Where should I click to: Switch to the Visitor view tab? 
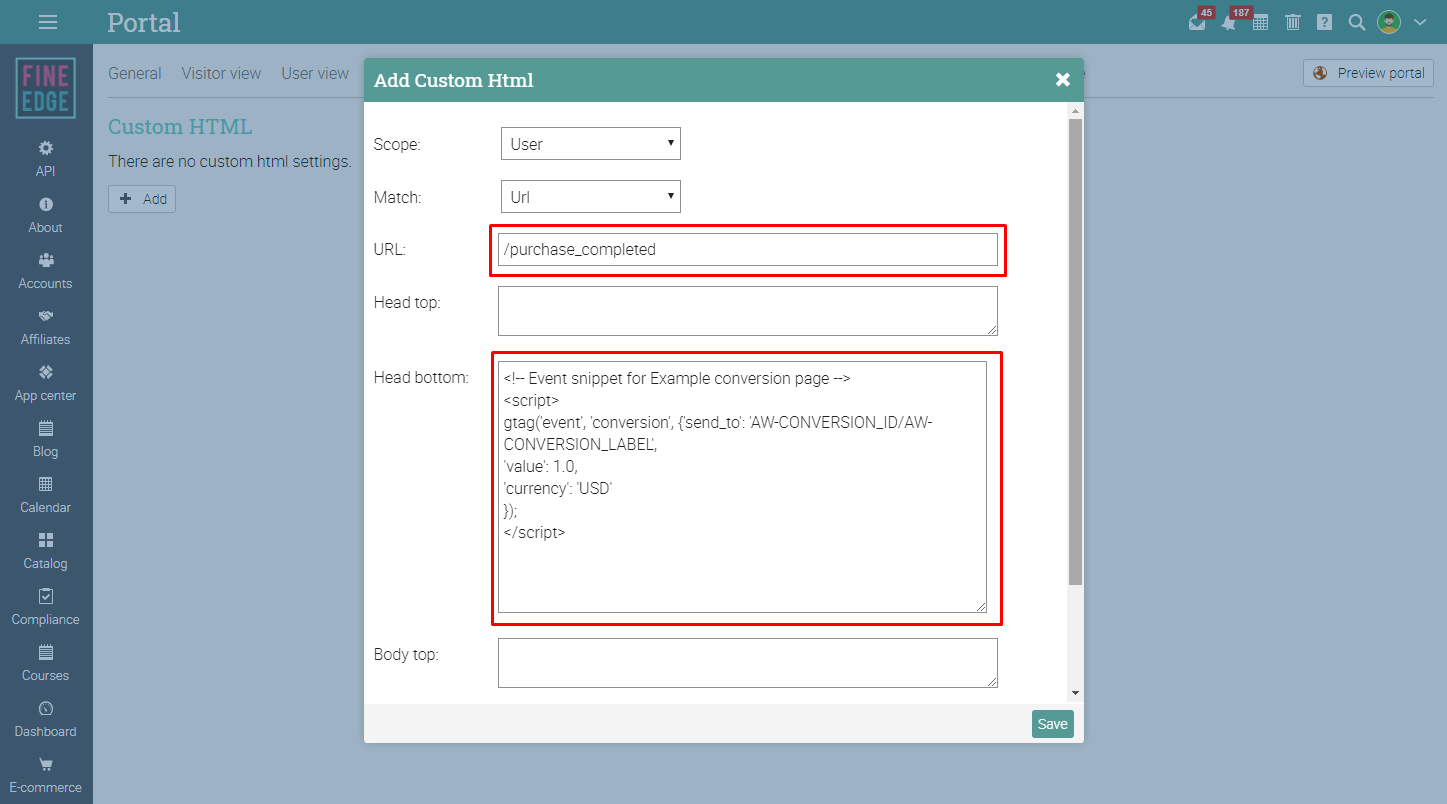221,73
